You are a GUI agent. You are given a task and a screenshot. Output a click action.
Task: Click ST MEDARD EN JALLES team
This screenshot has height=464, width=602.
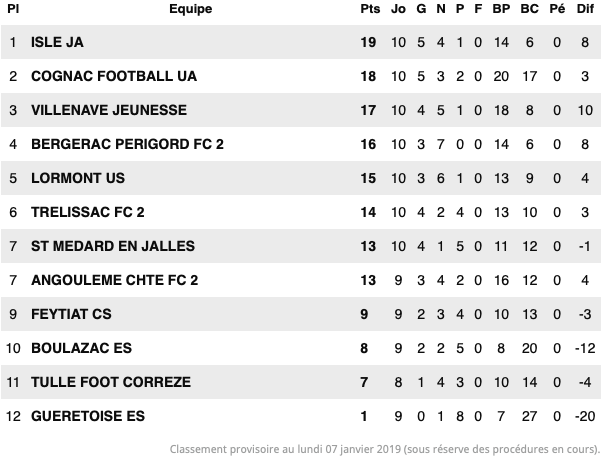point(113,246)
